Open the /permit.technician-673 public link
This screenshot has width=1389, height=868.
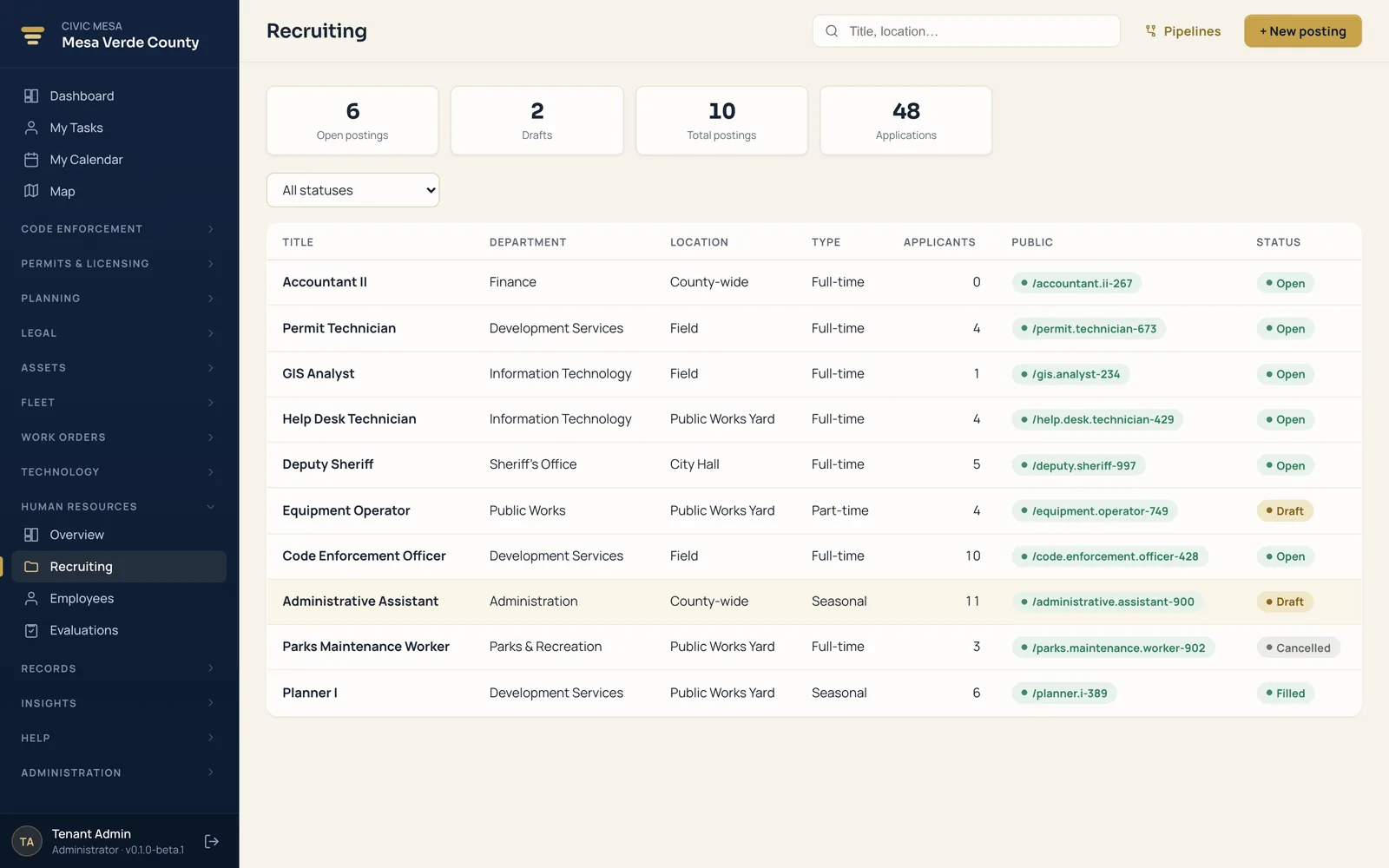click(x=1089, y=329)
